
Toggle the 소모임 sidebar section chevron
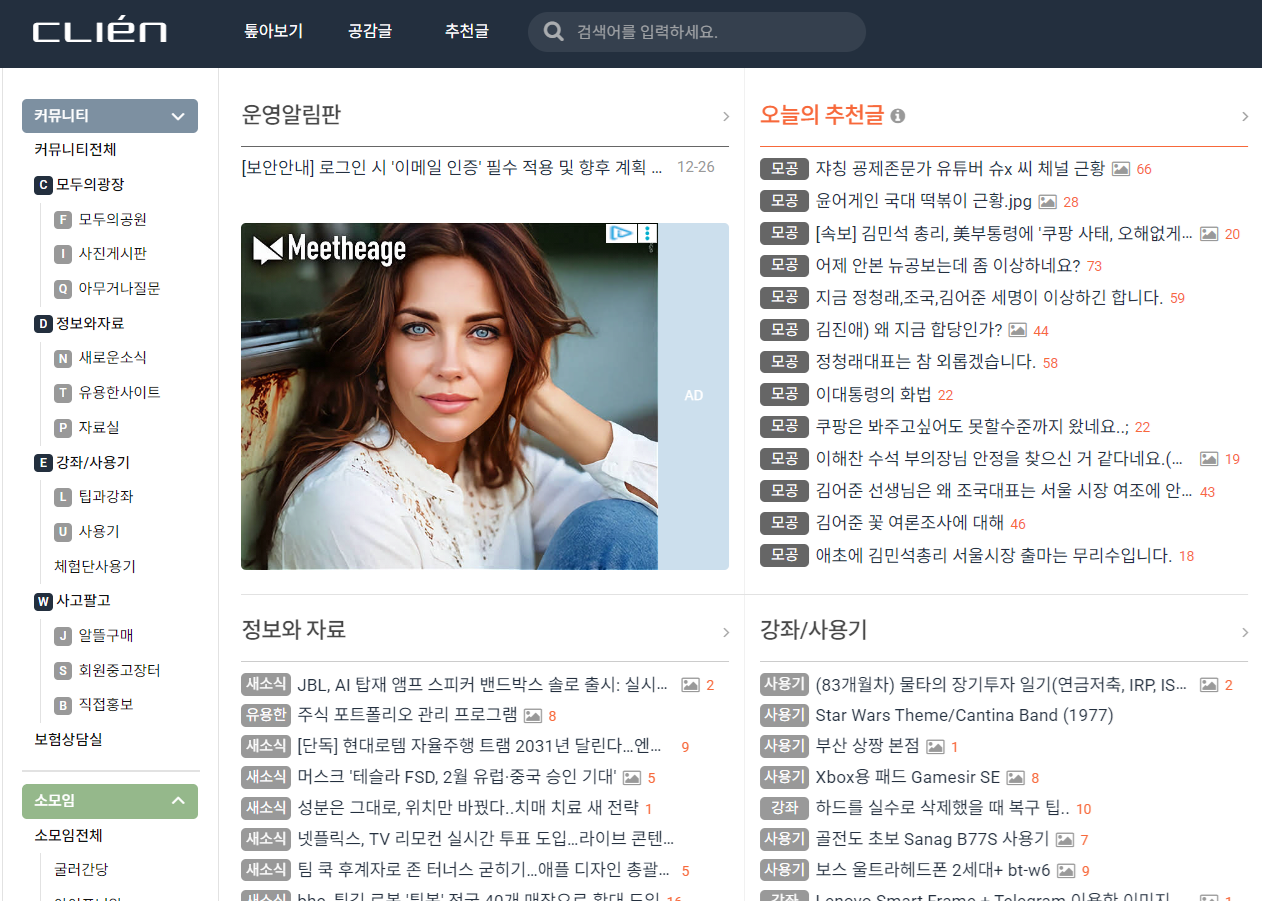[x=178, y=801]
